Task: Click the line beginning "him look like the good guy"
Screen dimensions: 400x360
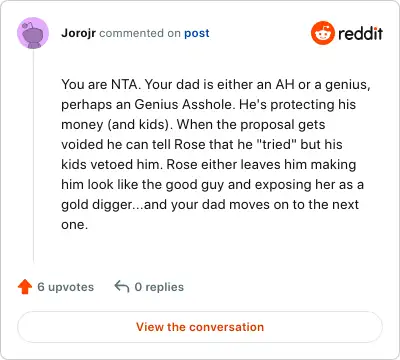Action: click(x=212, y=185)
